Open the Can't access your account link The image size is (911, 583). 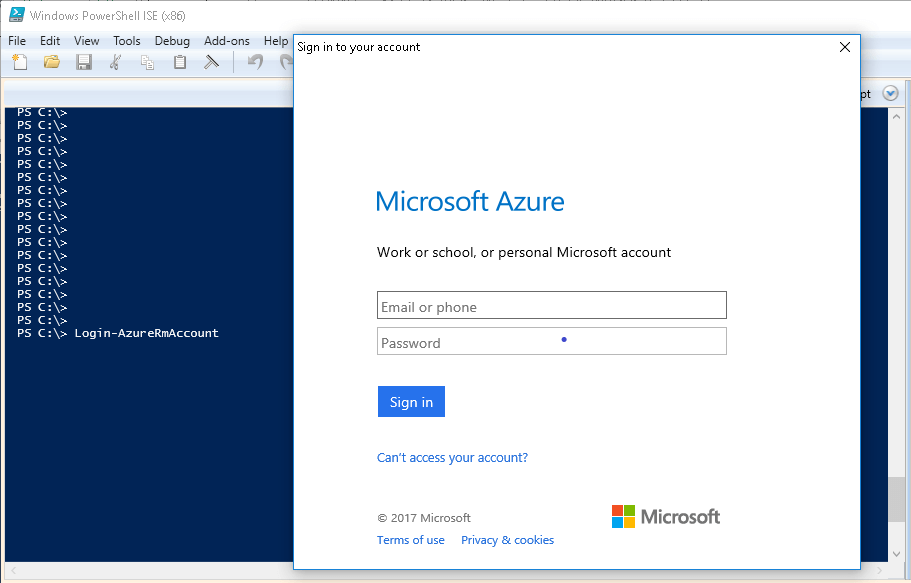(x=453, y=457)
